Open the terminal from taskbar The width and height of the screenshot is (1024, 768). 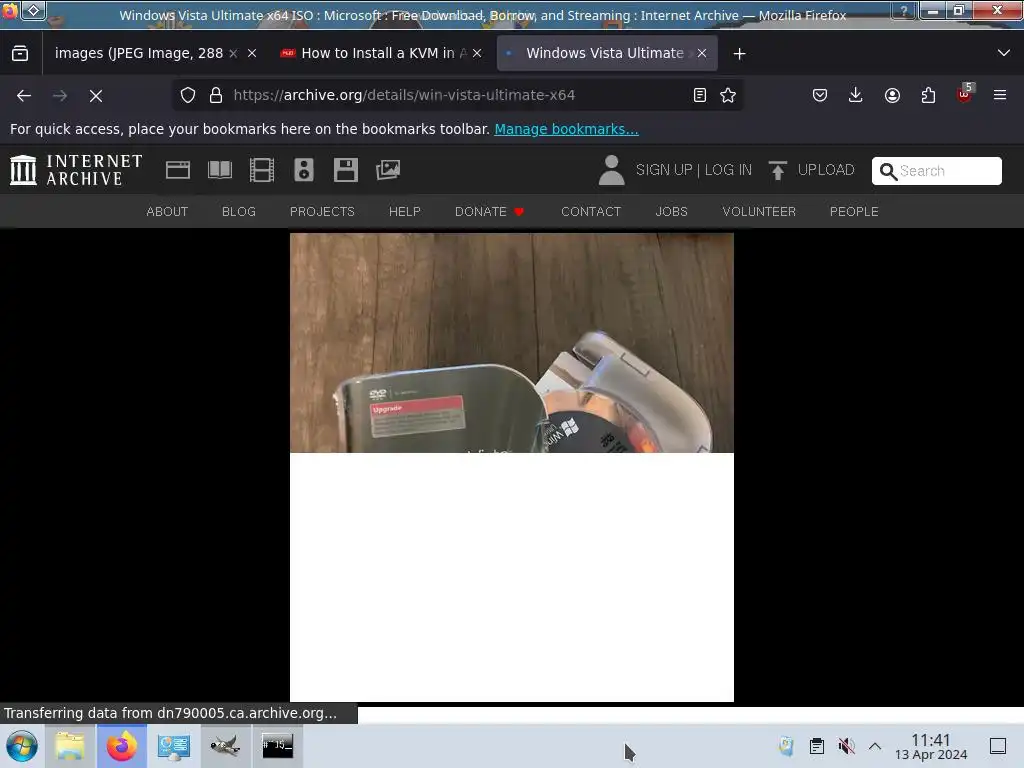(x=278, y=746)
